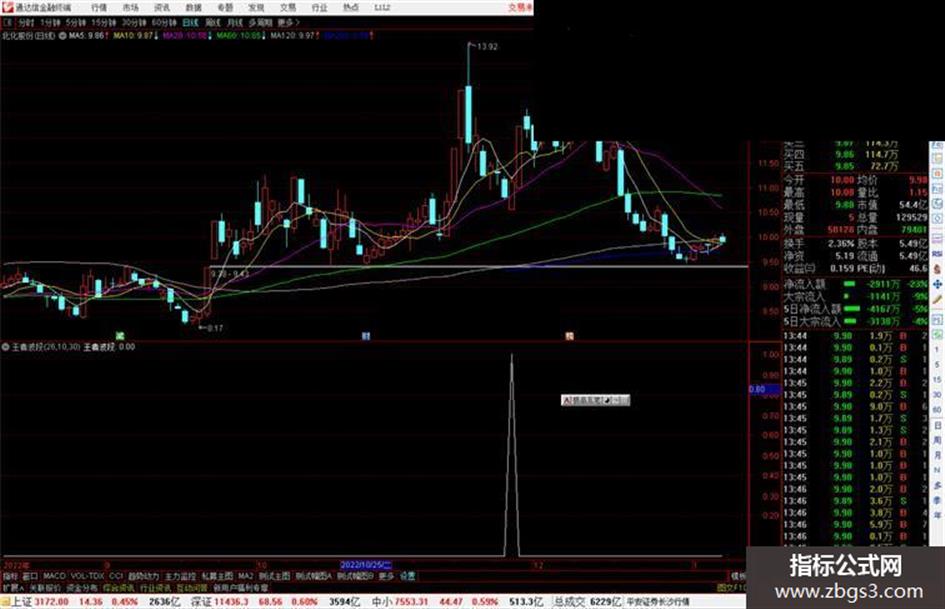Image resolution: width=945 pixels, height=609 pixels.
Task: Switch chart to 分时 period
Action: point(26,22)
